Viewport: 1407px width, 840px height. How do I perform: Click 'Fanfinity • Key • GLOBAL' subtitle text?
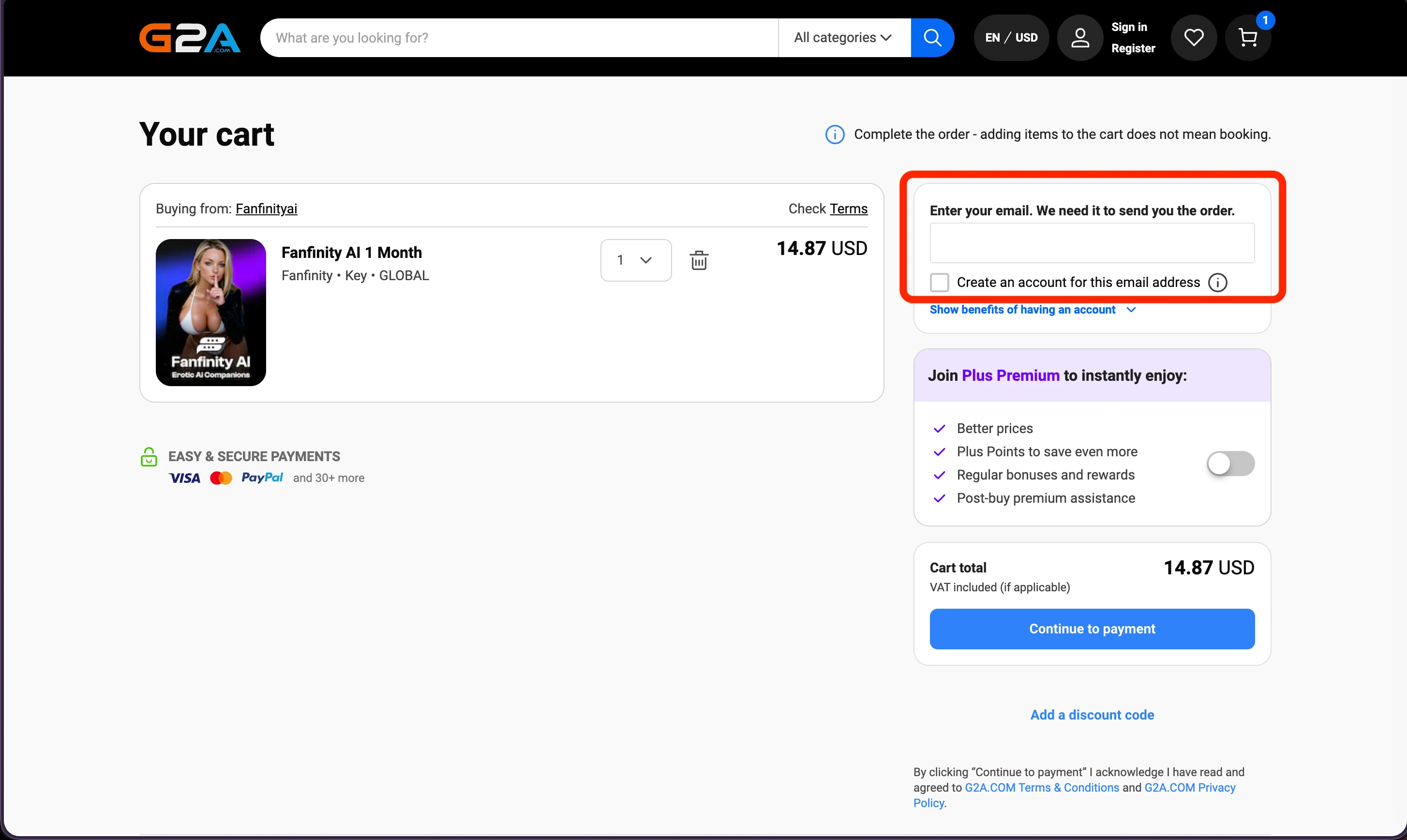[355, 276]
